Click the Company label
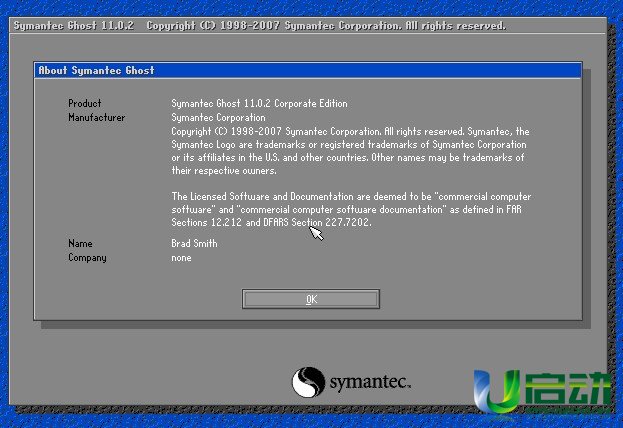Image resolution: width=623 pixels, height=428 pixels. 87,258
